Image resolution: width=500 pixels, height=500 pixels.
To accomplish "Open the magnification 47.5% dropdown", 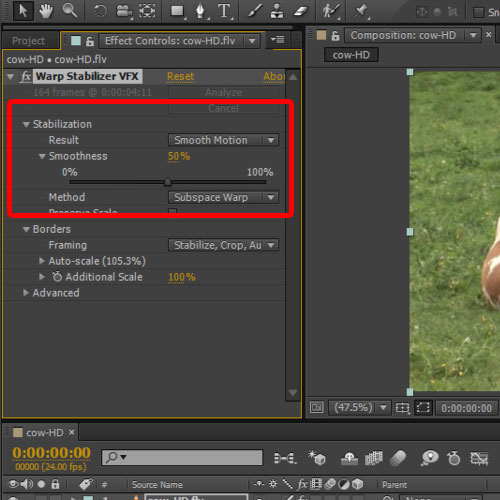I will tap(359, 407).
